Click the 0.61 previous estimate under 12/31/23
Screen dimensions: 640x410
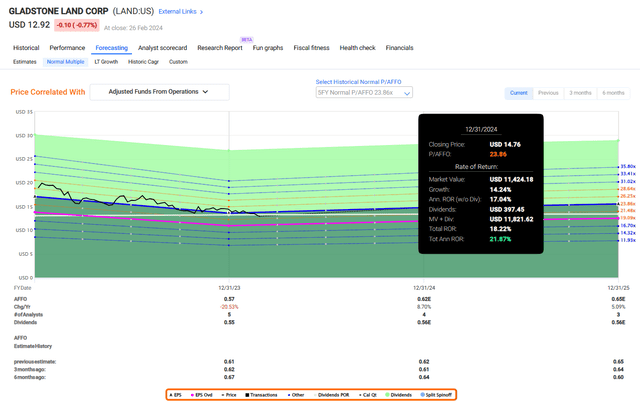(x=229, y=362)
